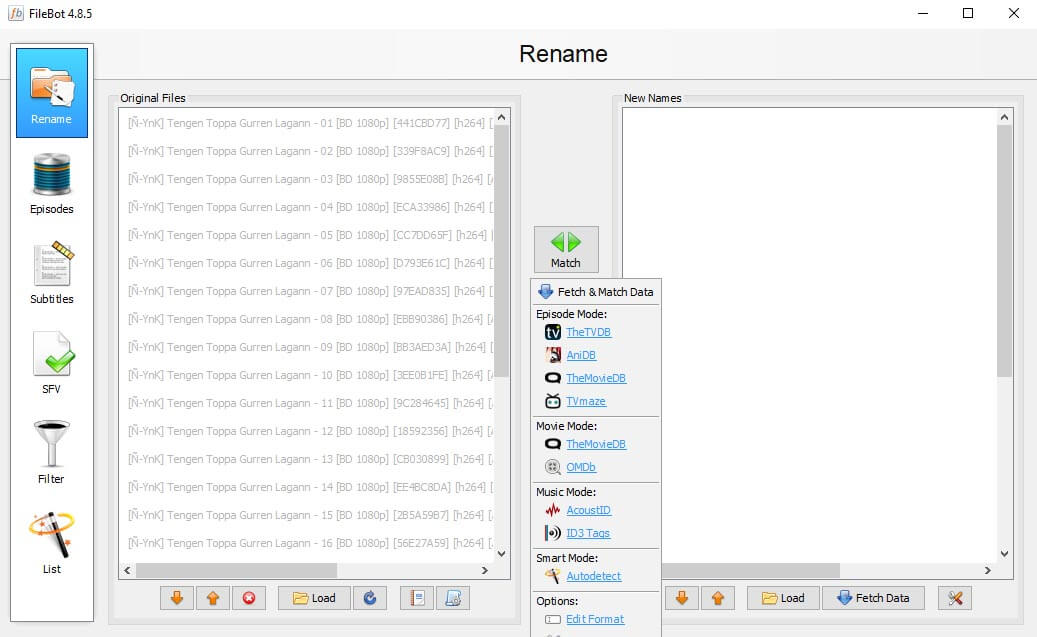Click New Names horizontal scrollbar thumb
This screenshot has height=637, width=1037.
click(x=751, y=570)
